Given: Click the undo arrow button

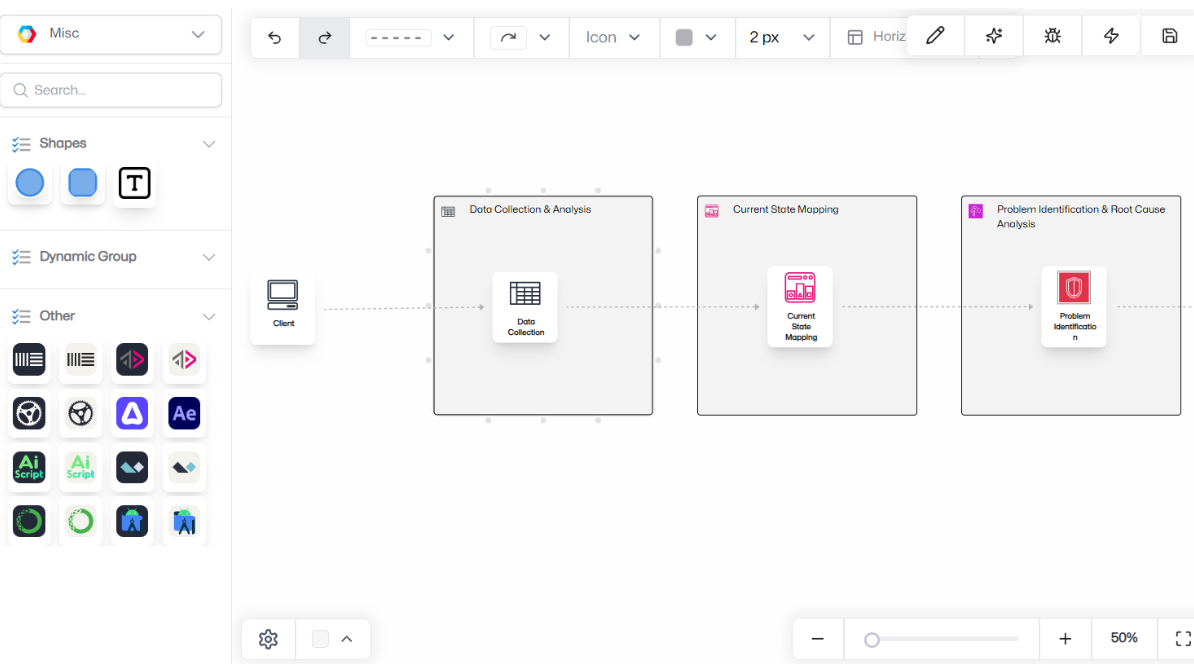Looking at the screenshot, I should click(275, 38).
